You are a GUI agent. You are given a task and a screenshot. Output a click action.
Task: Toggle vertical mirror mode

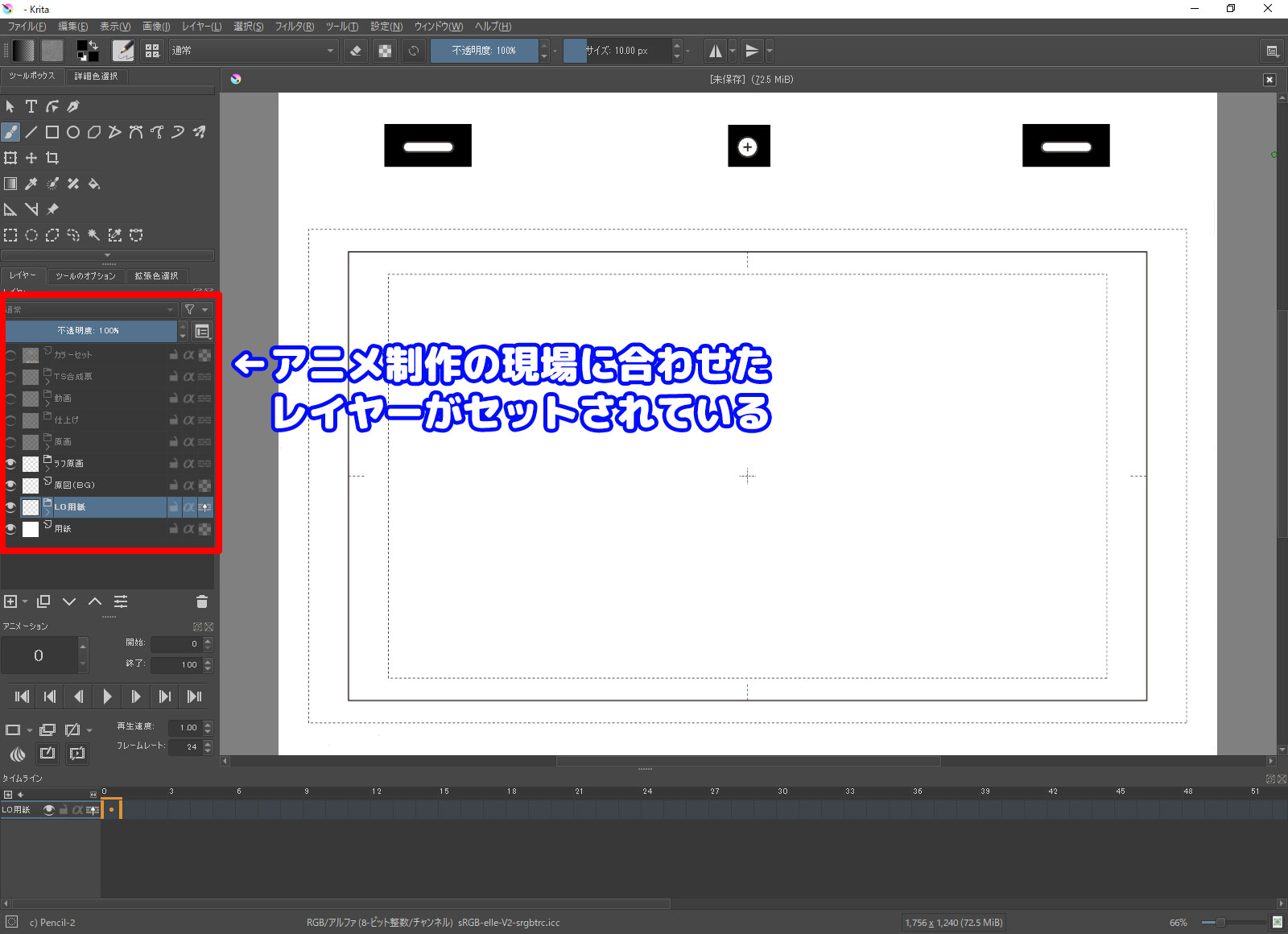(x=752, y=51)
